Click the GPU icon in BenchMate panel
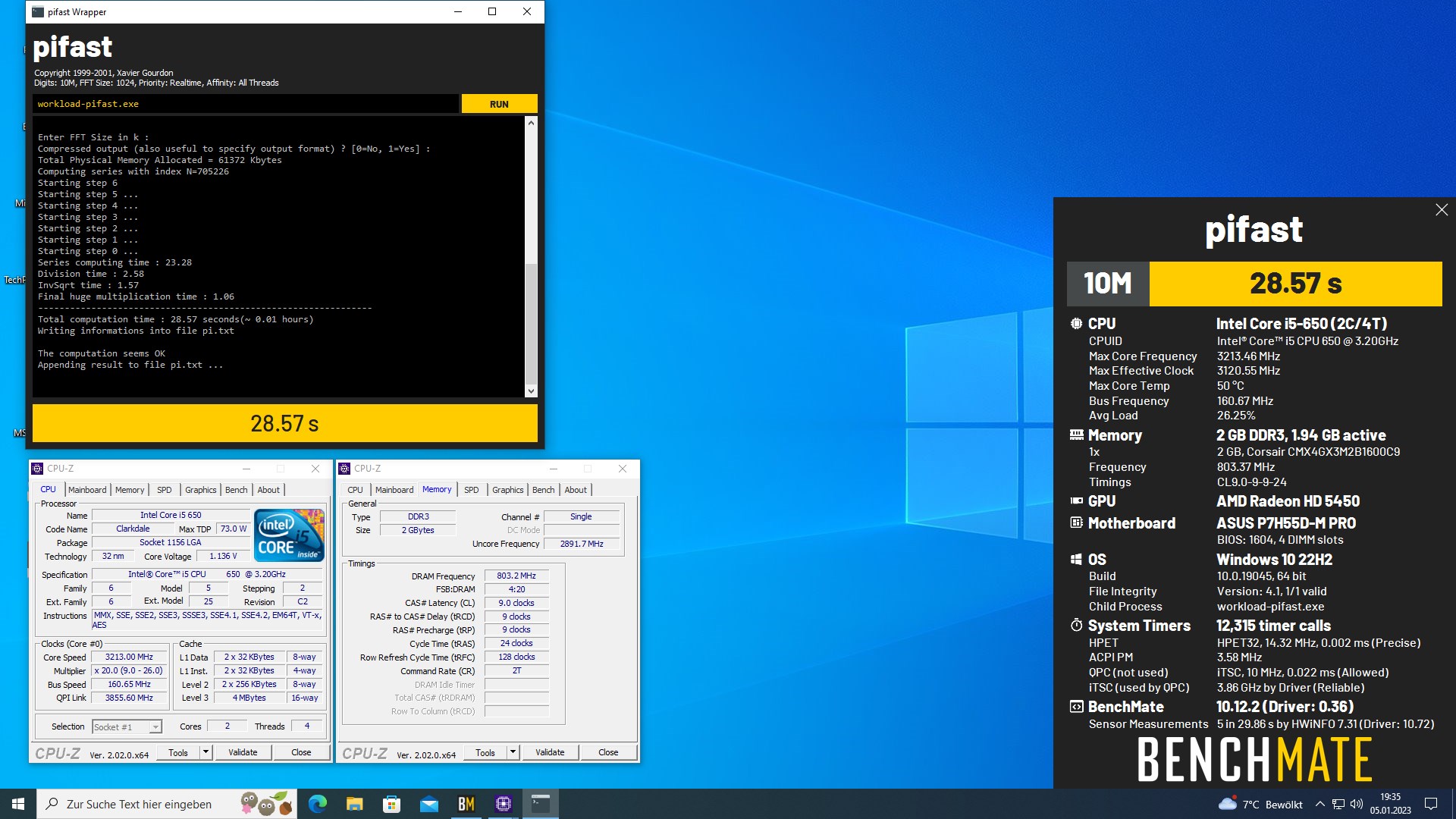 (x=1076, y=501)
